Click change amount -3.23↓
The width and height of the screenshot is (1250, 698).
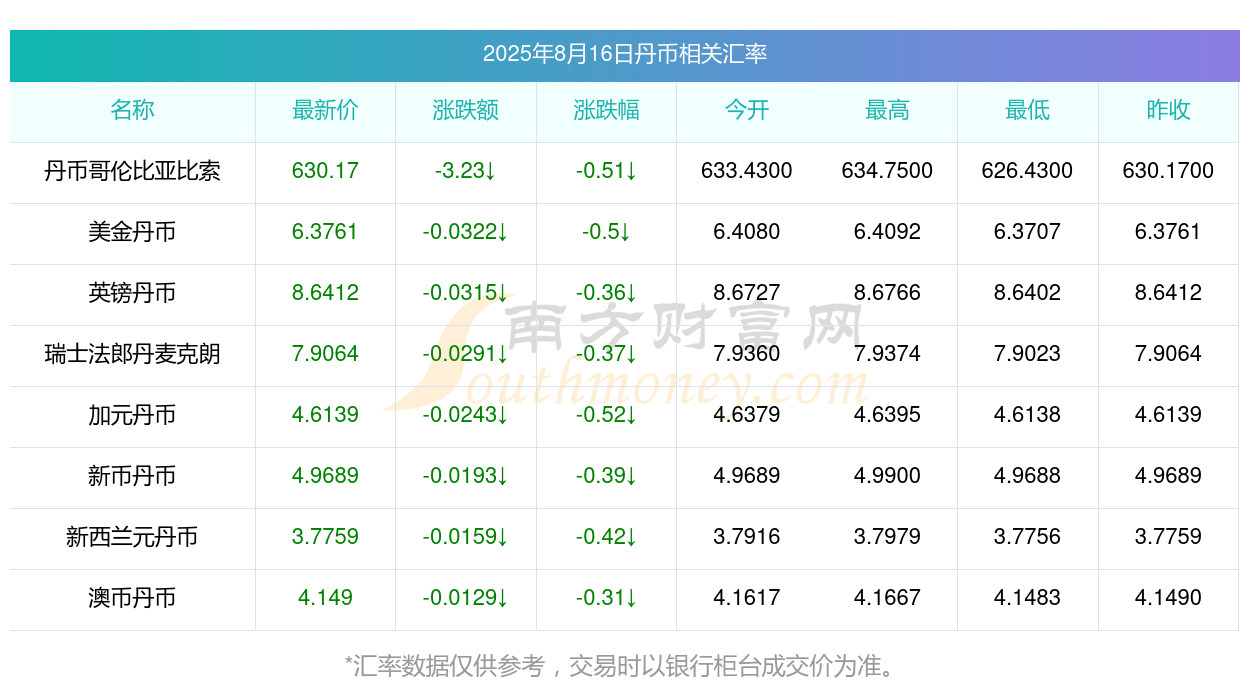pos(466,171)
